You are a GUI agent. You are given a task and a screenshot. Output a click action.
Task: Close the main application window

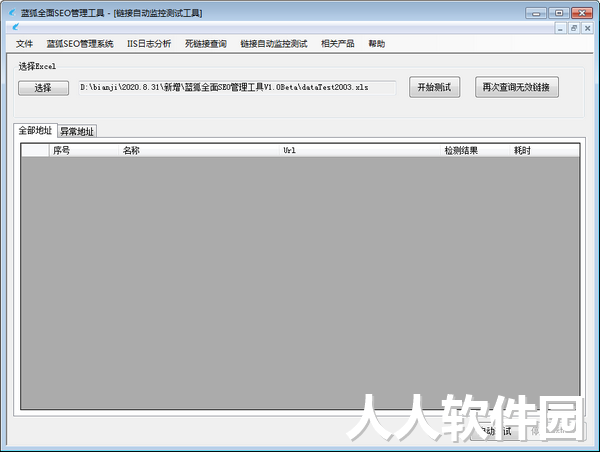582,13
